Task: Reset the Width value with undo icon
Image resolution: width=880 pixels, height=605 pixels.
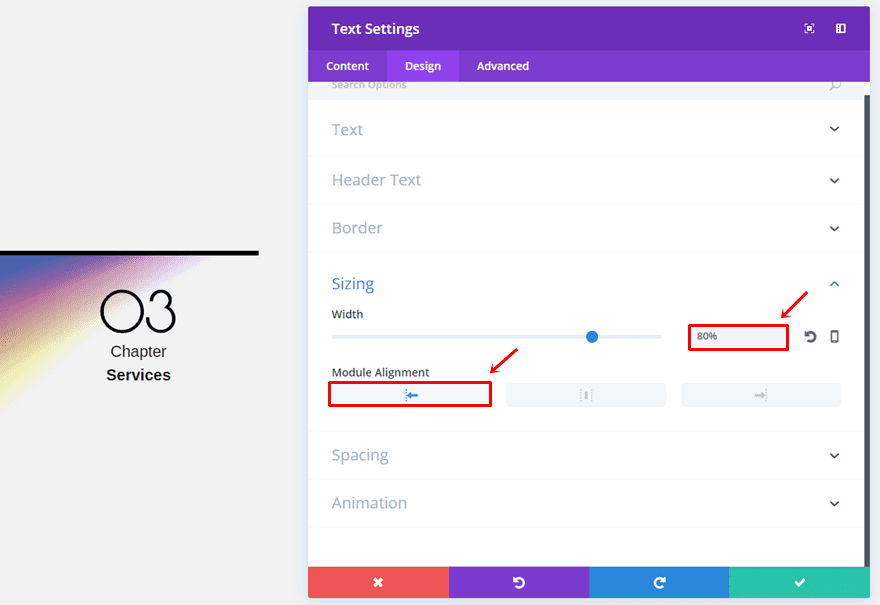Action: click(810, 337)
